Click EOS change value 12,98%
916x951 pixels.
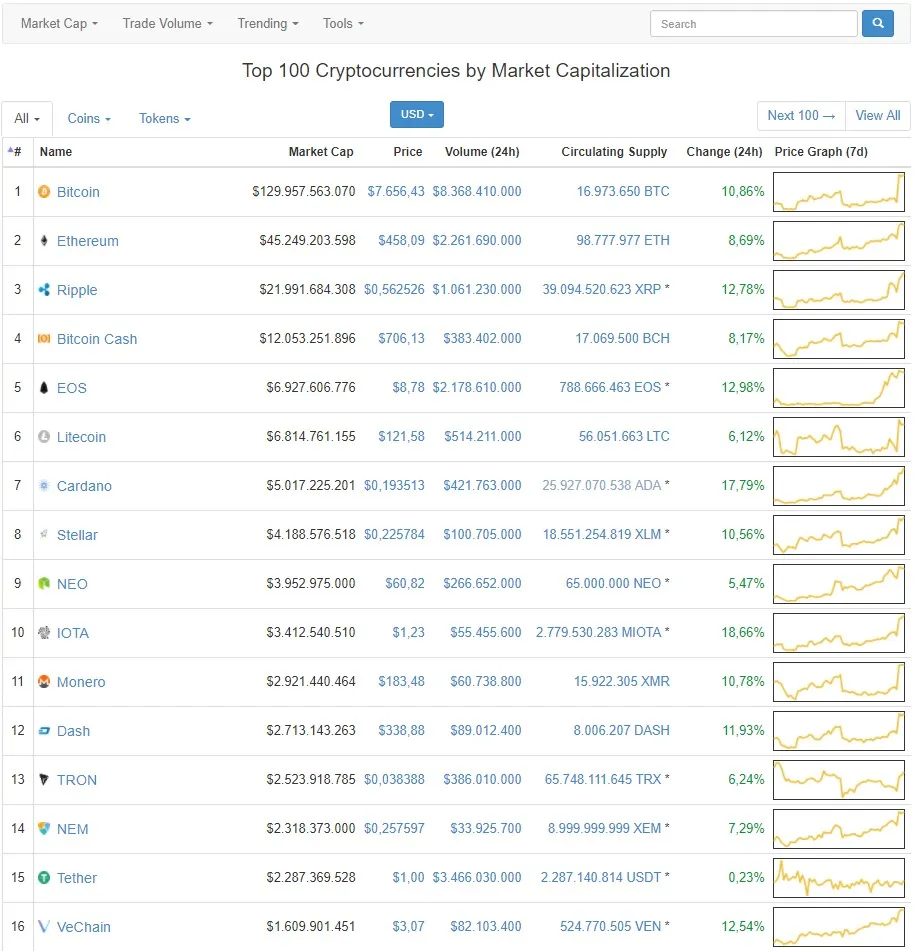(x=743, y=387)
